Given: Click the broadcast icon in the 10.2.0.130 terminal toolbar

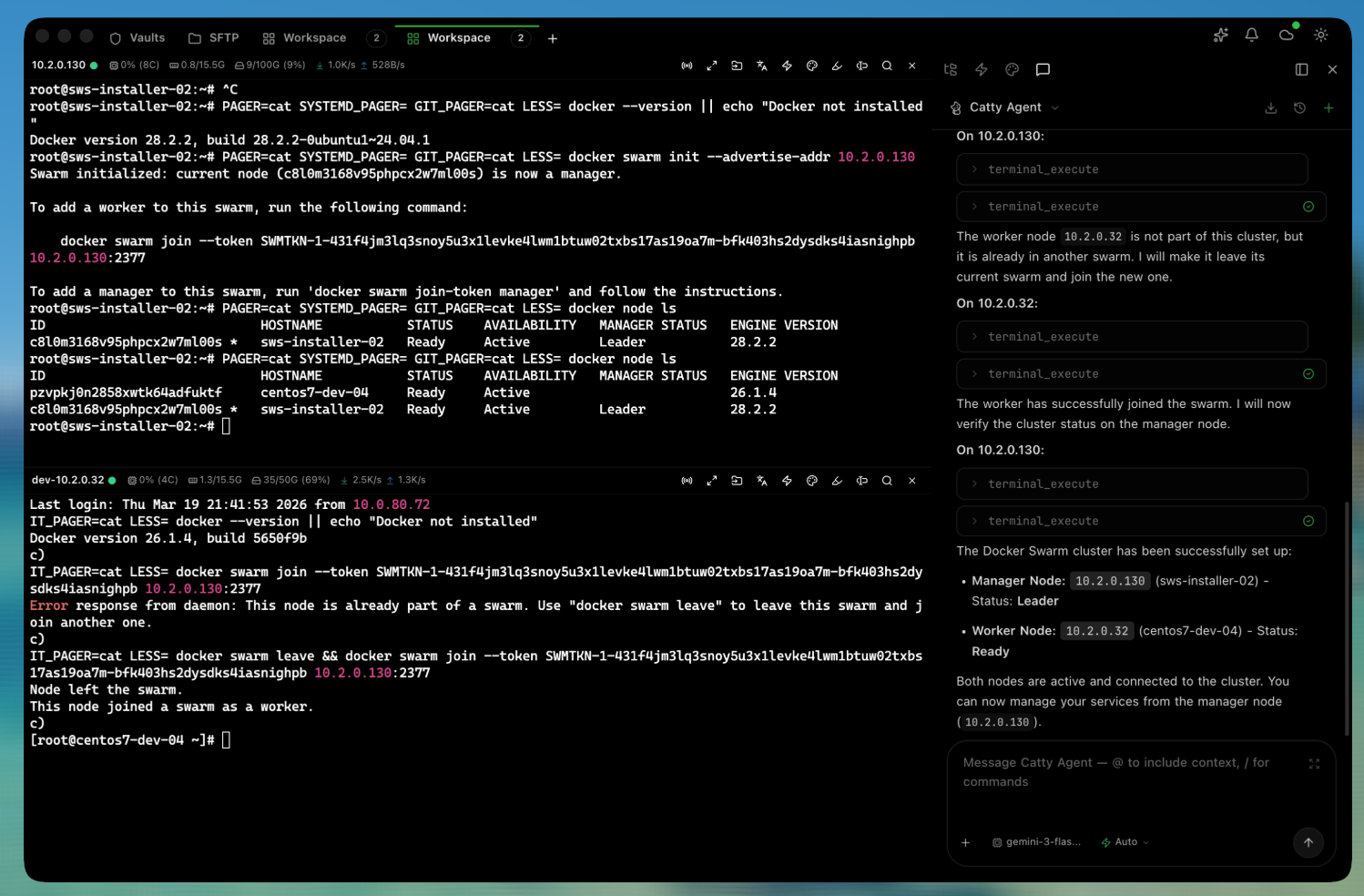Looking at the screenshot, I should click(687, 66).
